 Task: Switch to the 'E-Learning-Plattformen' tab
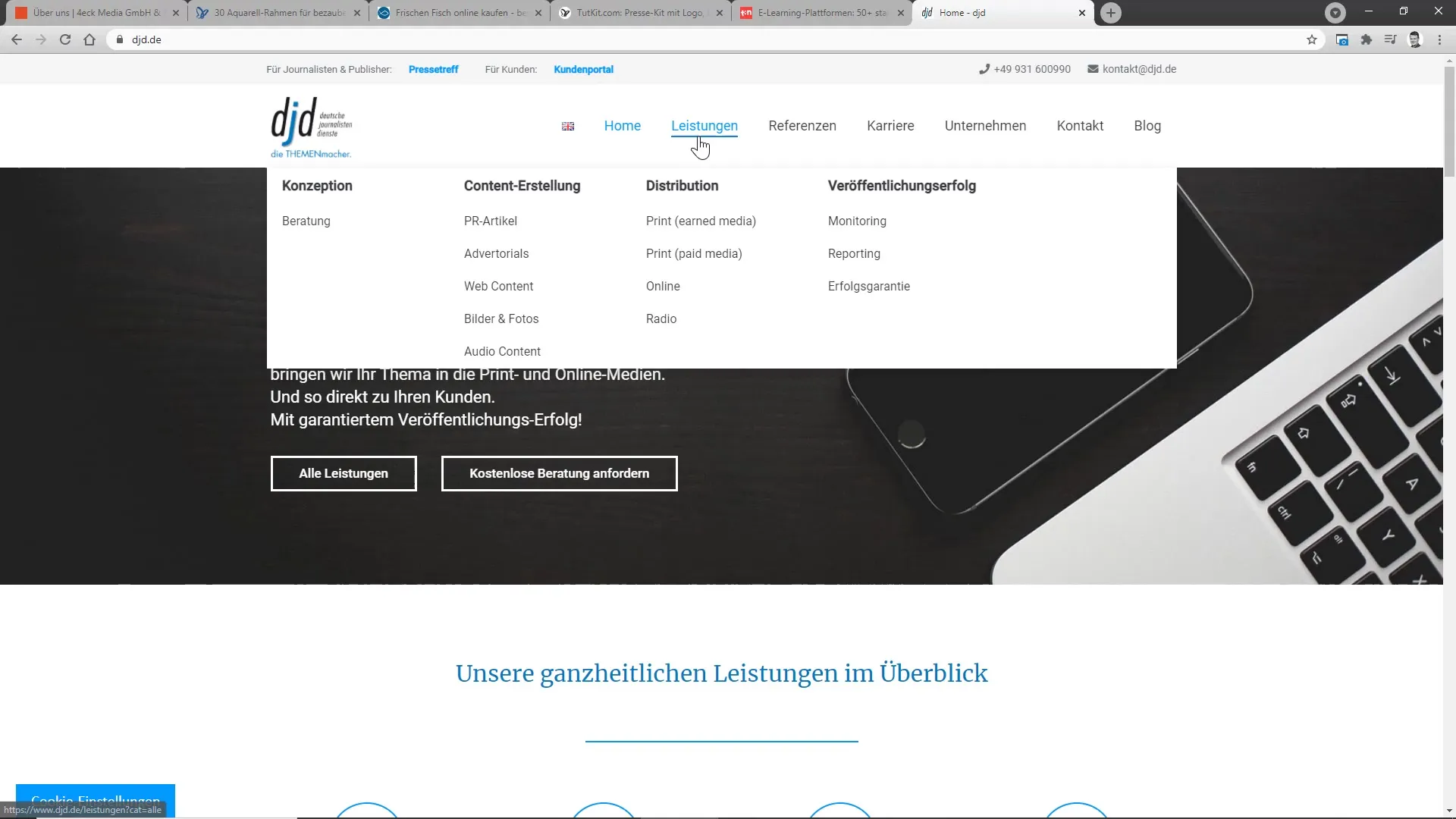click(821, 13)
